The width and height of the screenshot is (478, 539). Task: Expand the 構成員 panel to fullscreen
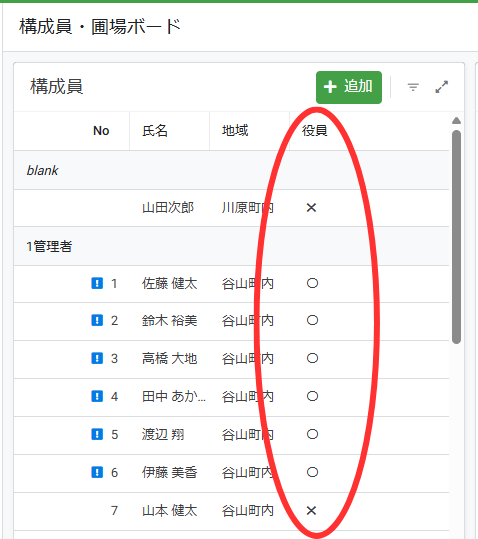pos(442,87)
